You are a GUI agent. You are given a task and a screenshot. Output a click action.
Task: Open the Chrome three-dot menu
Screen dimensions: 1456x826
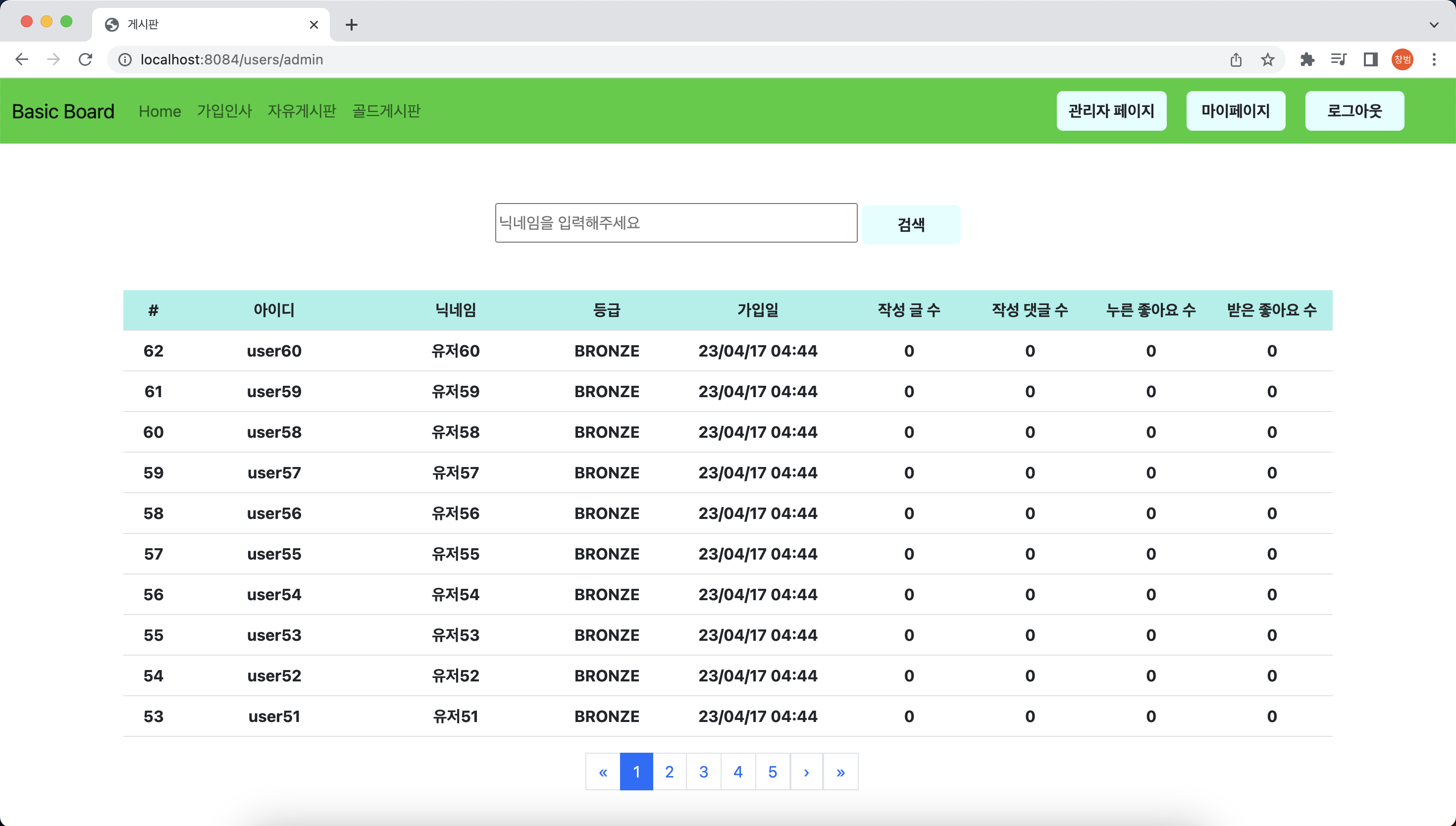pyautogui.click(x=1434, y=59)
